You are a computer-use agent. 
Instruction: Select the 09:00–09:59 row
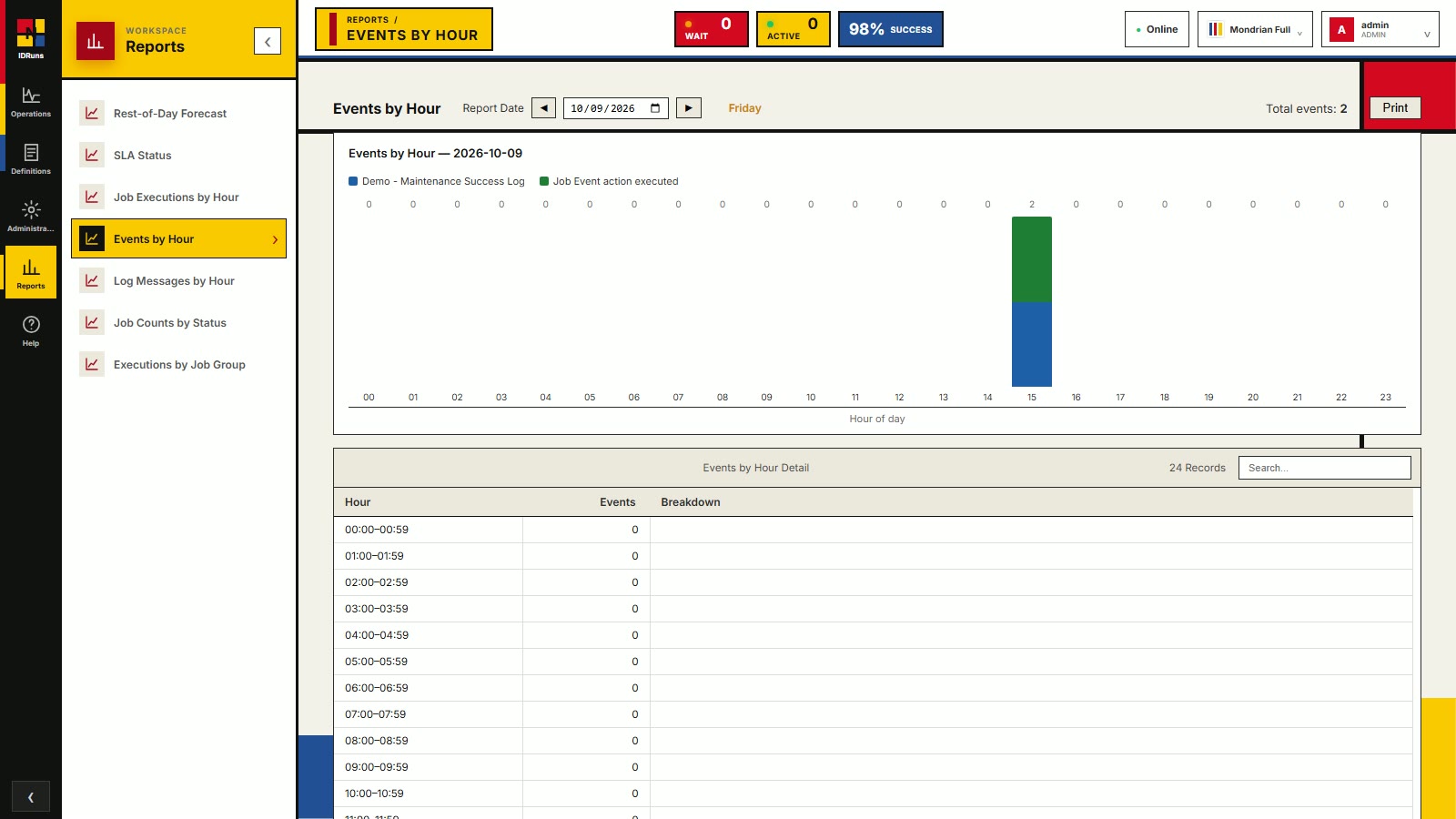873,767
